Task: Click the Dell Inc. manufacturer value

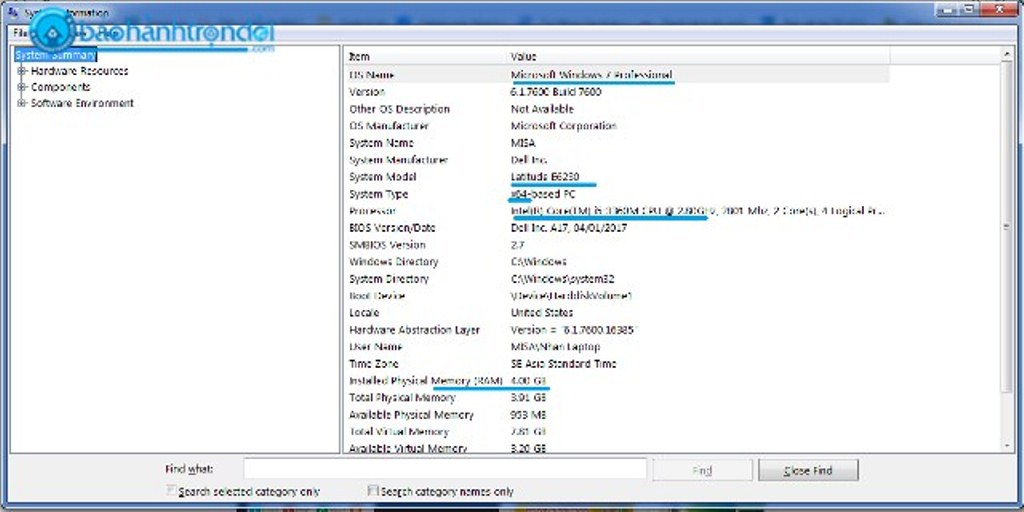Action: click(x=529, y=160)
